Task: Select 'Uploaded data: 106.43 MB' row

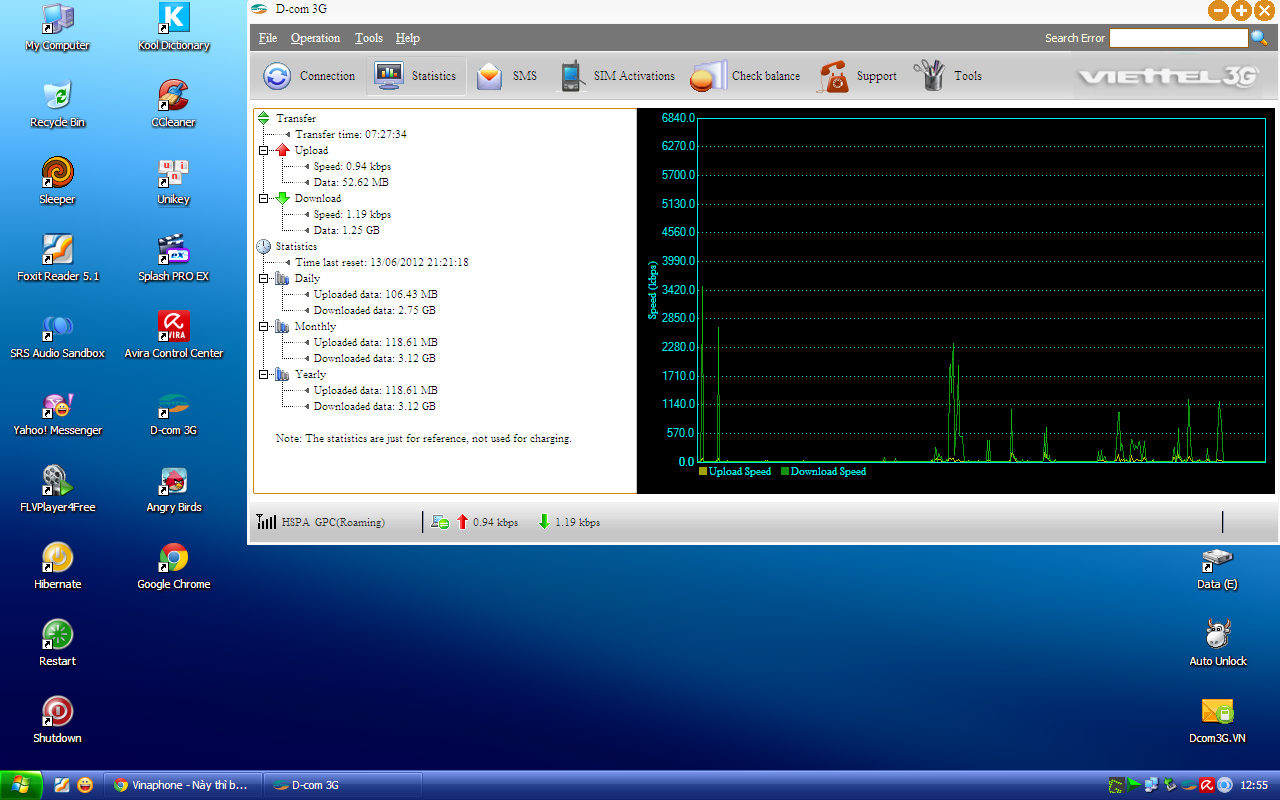Action: pos(375,294)
